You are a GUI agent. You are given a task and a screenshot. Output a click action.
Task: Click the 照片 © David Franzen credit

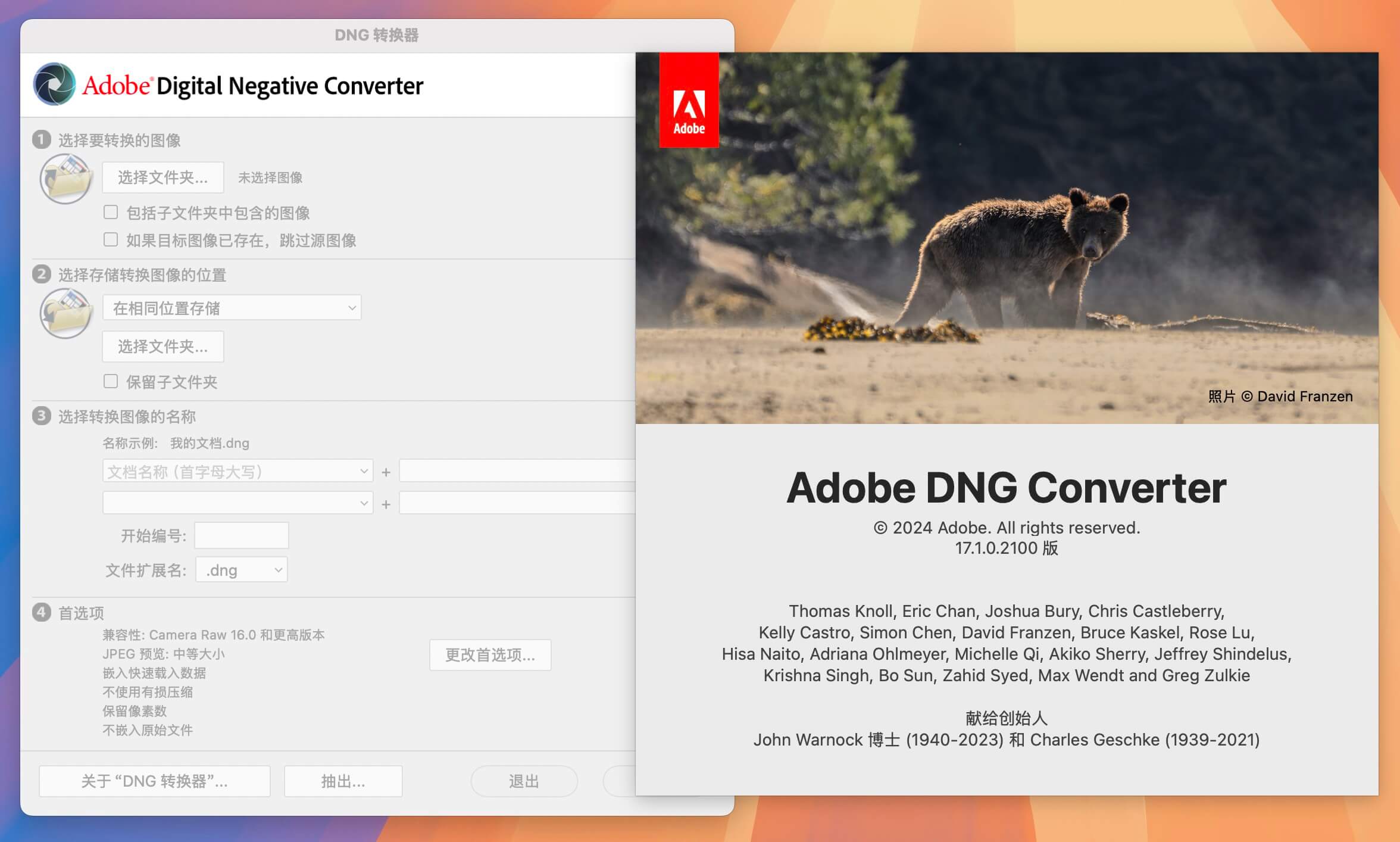1280,397
